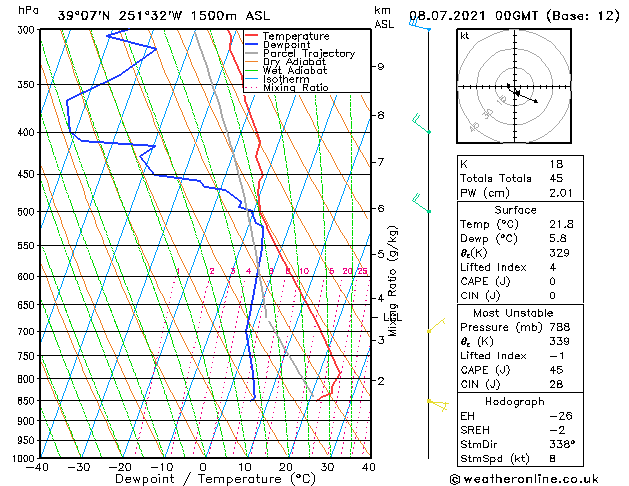This screenshot has height=486, width=629.
Task: Click the "Totals Totals" row label
Action: [496, 178]
